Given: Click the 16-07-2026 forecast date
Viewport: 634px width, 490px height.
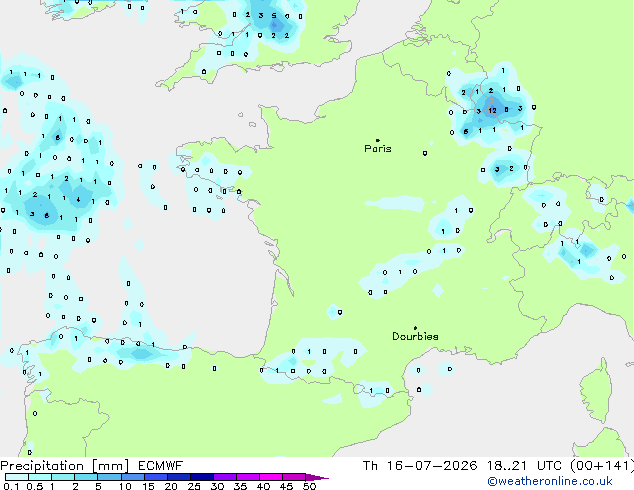Looking at the screenshot, I should pos(432,466).
